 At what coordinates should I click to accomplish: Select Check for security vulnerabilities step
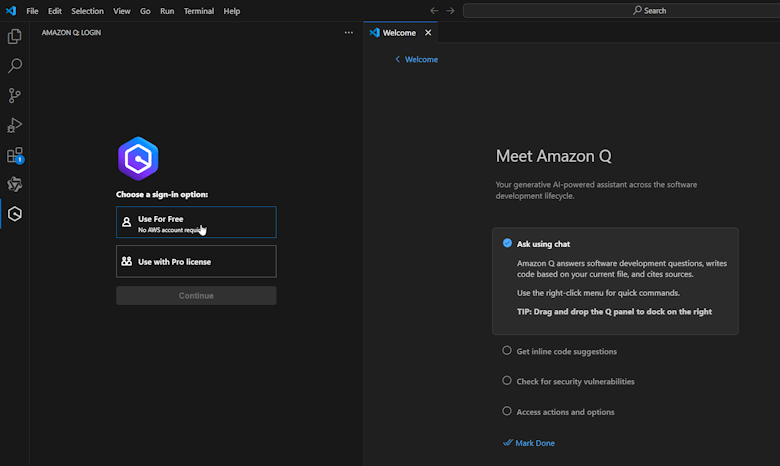pos(575,381)
